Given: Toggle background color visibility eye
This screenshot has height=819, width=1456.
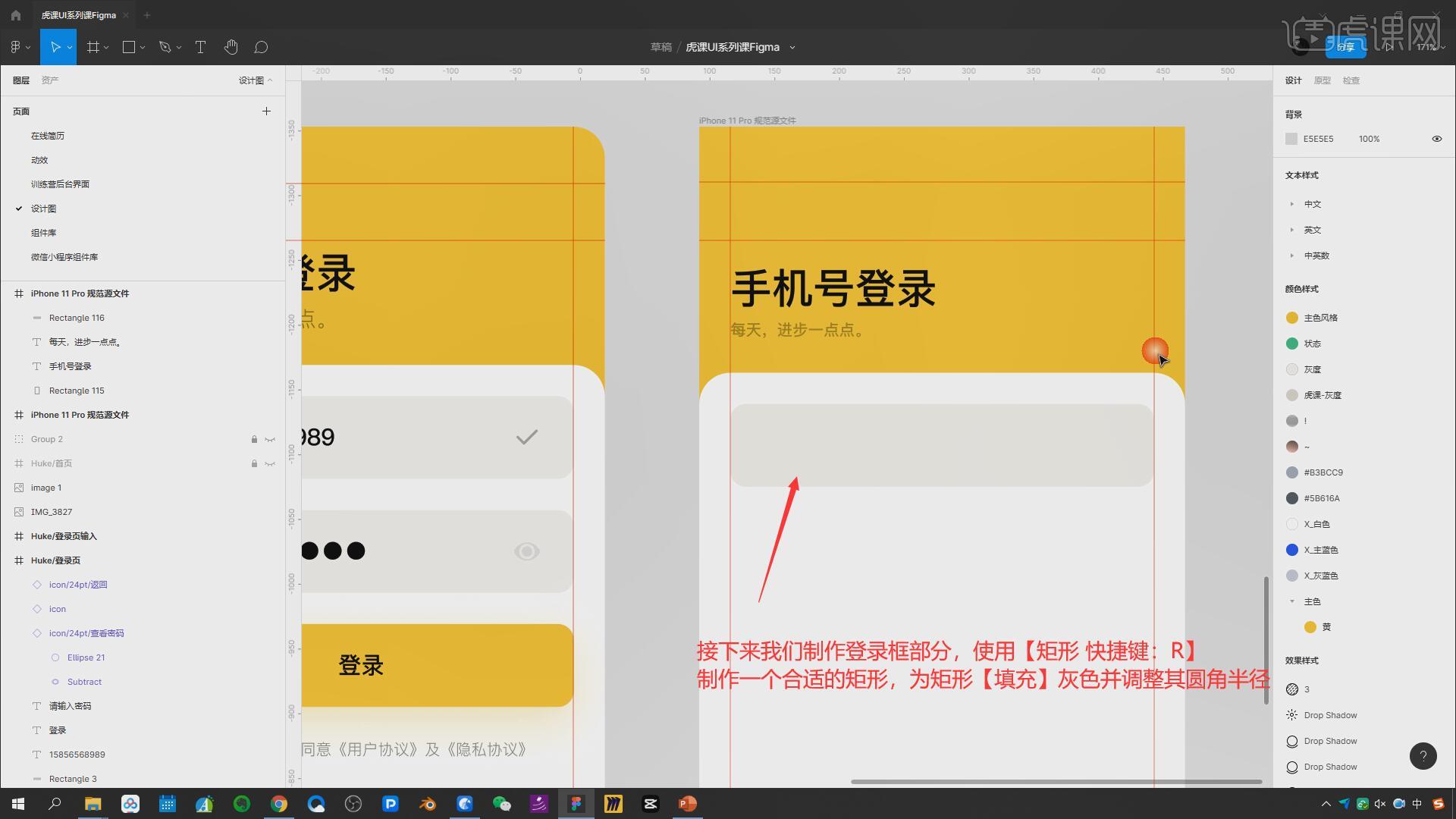Looking at the screenshot, I should point(1436,139).
